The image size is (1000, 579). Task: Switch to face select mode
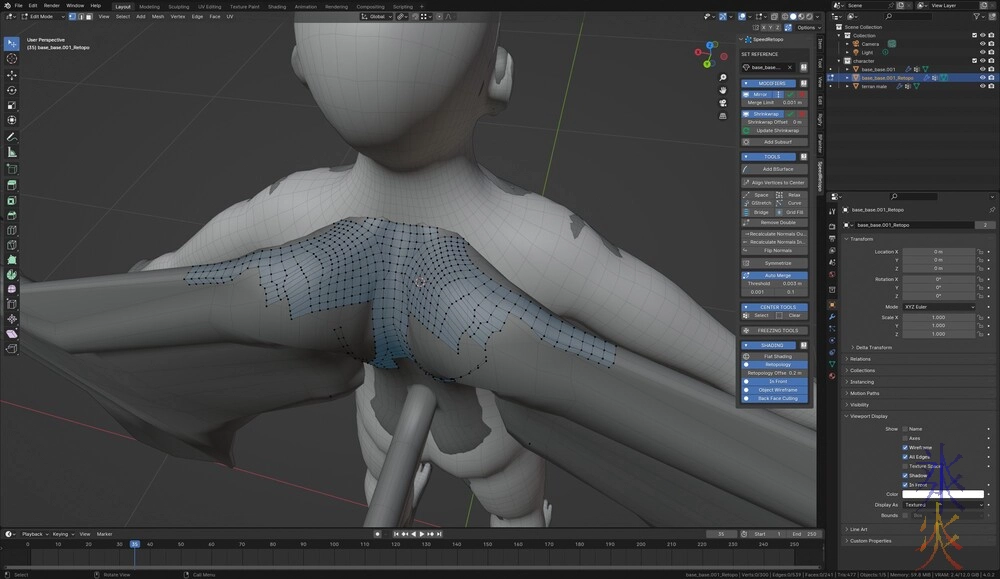click(x=88, y=17)
